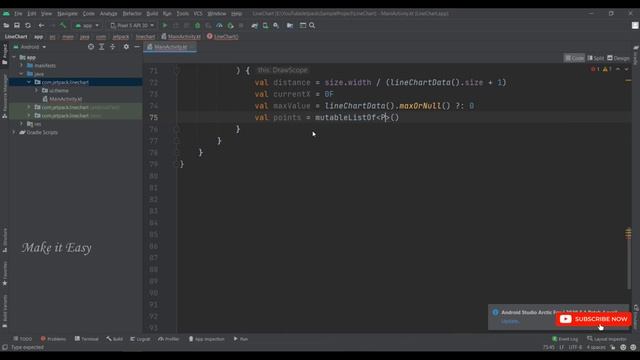Expand Gradle Scripts node

tap(15, 132)
